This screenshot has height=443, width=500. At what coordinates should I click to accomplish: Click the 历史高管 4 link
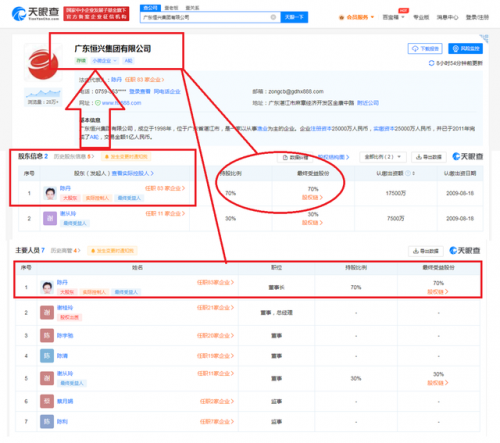click(x=66, y=250)
